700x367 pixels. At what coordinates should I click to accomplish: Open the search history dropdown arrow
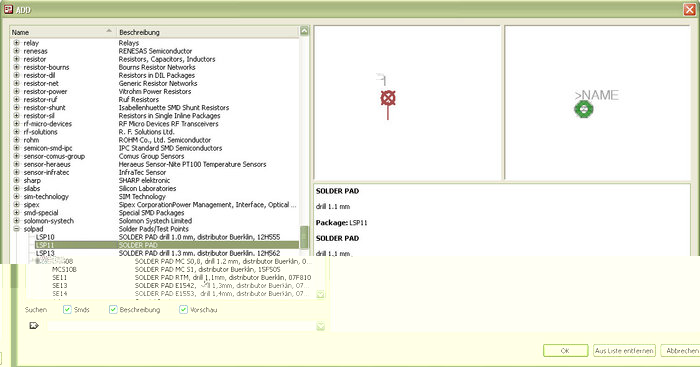(321, 326)
